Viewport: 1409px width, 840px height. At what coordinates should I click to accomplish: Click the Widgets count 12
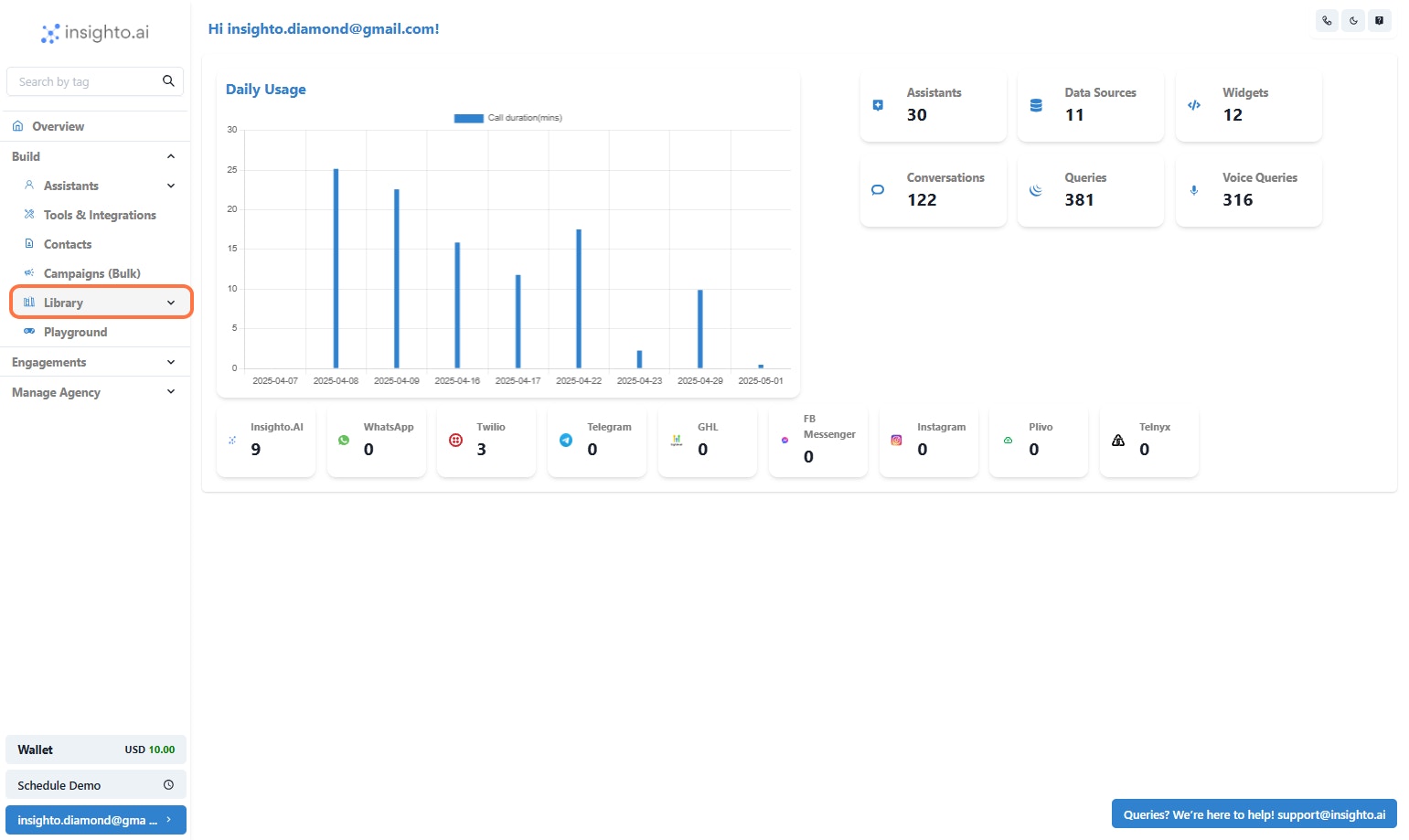(x=1233, y=115)
